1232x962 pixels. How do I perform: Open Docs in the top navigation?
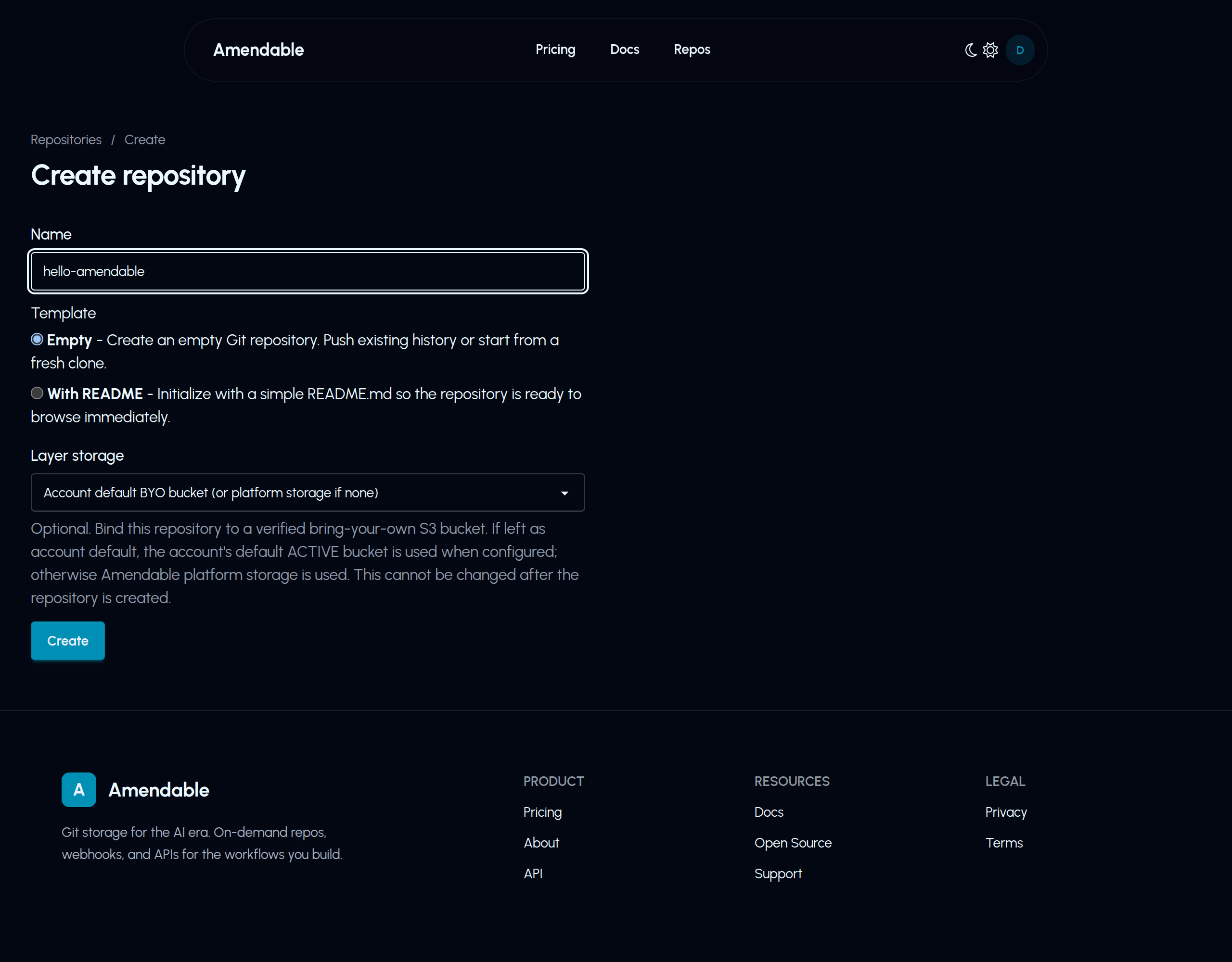coord(625,50)
